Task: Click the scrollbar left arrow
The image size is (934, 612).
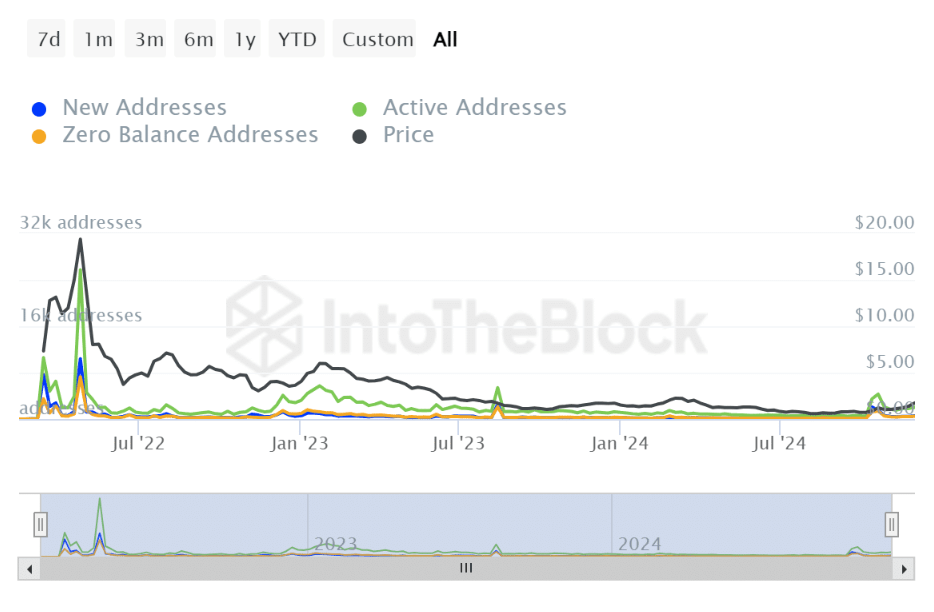Action: pyautogui.click(x=29, y=569)
